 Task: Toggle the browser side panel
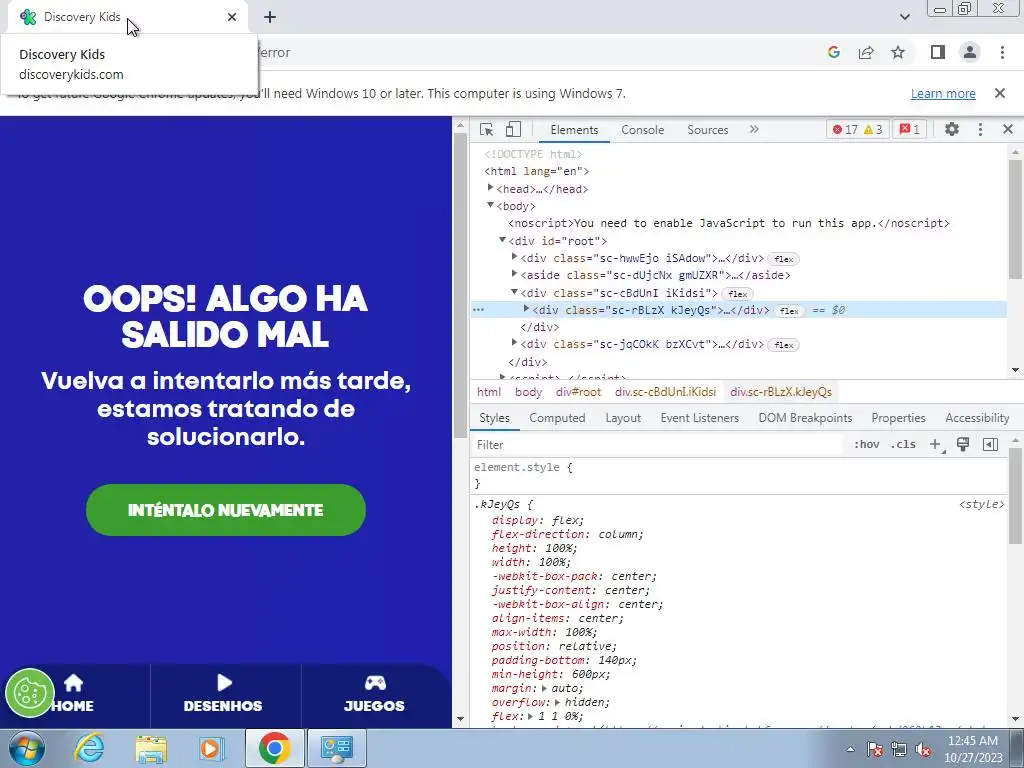click(x=938, y=52)
